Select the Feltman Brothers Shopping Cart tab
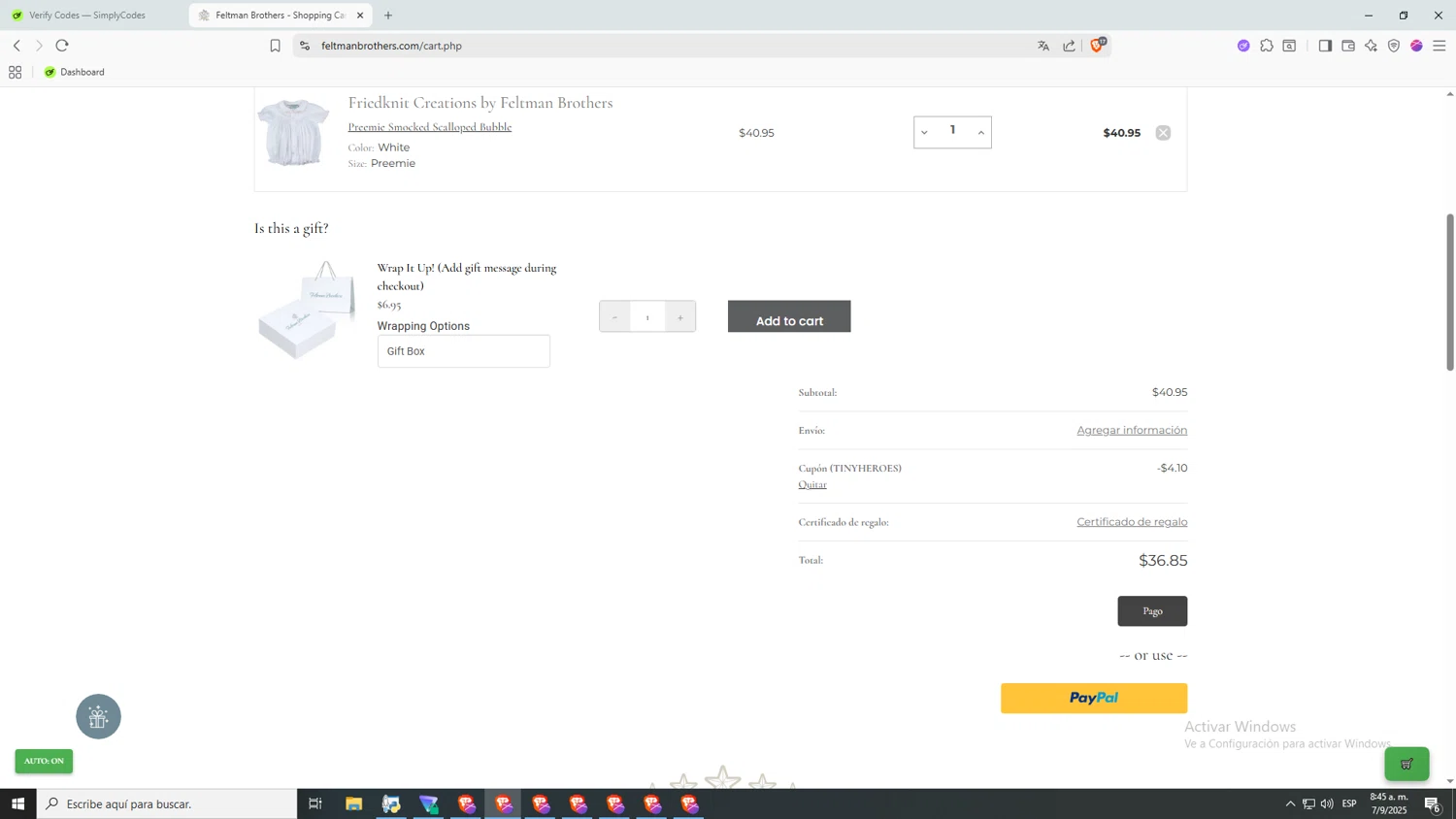Screen dimensions: 1456x819 pos(278,16)
